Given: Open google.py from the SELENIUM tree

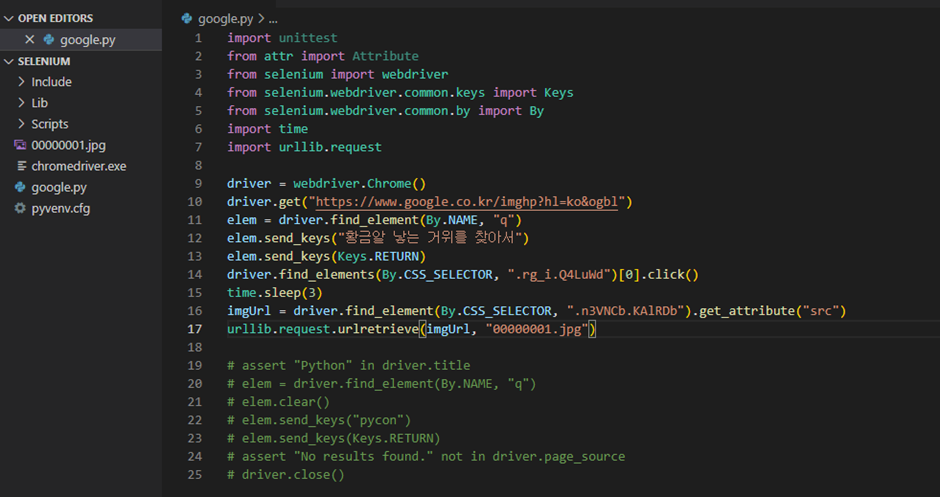Looking at the screenshot, I should click(x=59, y=187).
